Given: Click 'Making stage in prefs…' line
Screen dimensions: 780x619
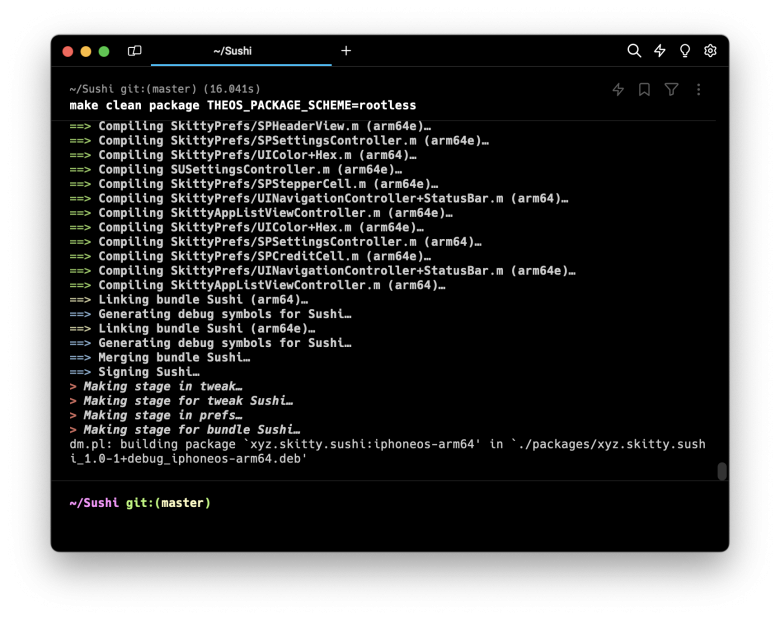Looking at the screenshot, I should [156, 415].
